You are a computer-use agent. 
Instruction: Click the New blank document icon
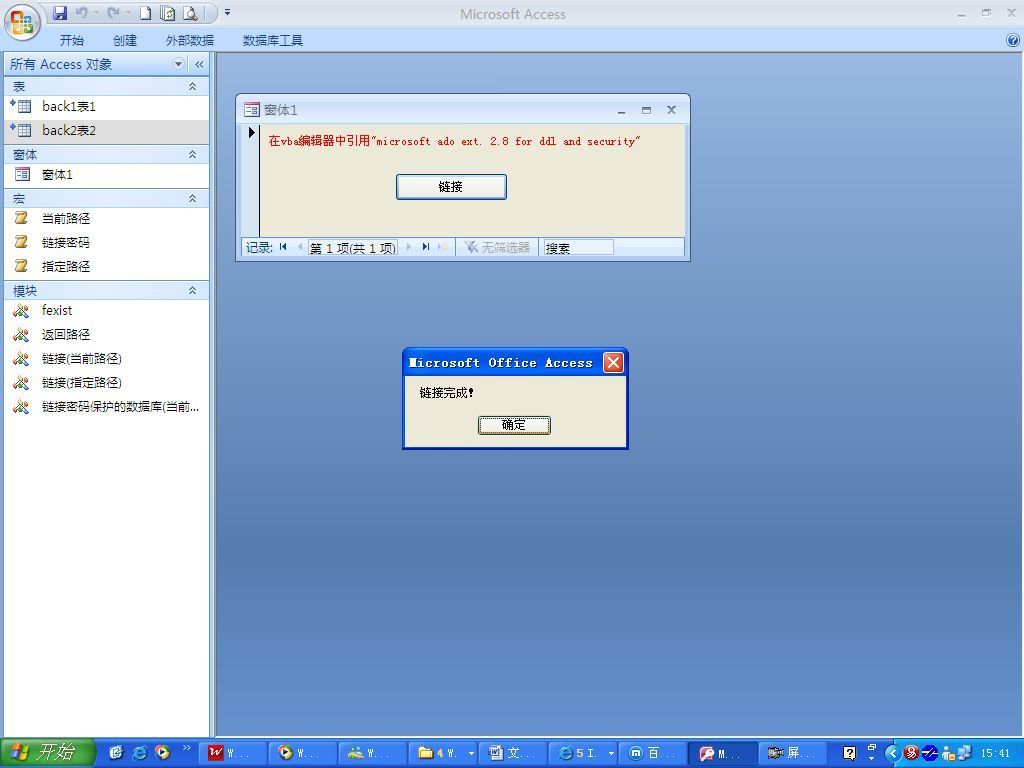(145, 12)
